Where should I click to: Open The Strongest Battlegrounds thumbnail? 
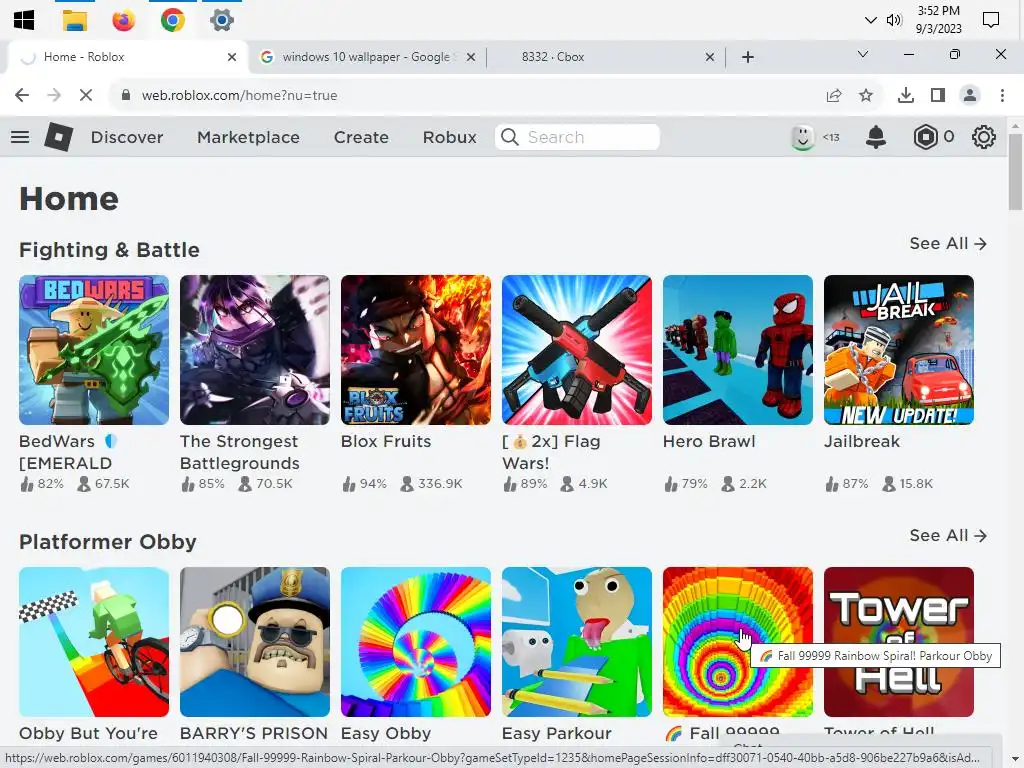click(x=255, y=350)
